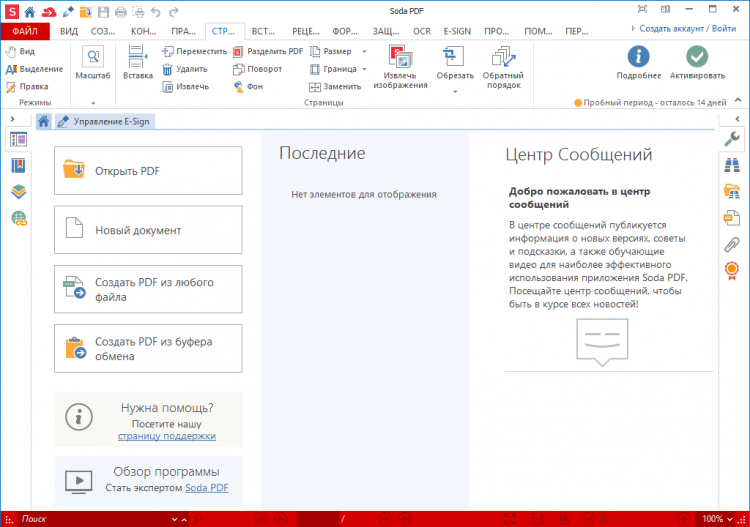Click the Split PDF (Разделить PDF) icon
The height and width of the screenshot is (527, 750).
(238, 52)
